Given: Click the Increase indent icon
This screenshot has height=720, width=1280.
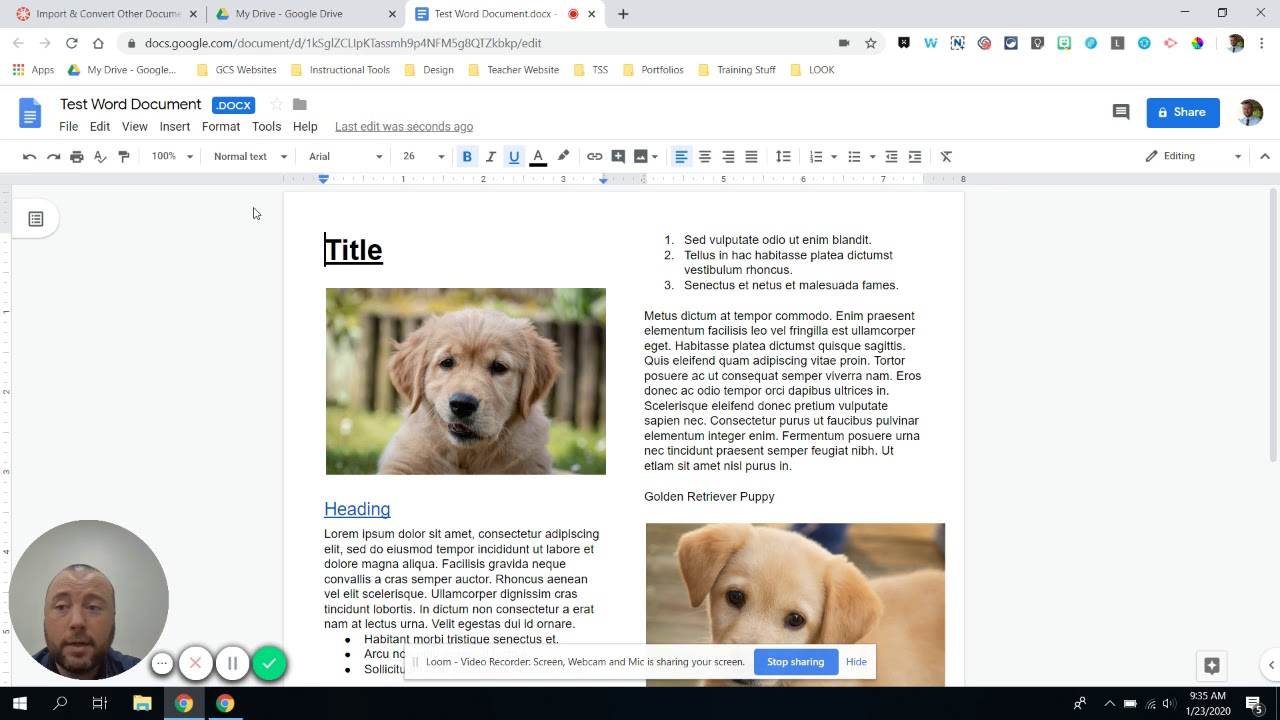Looking at the screenshot, I should pyautogui.click(x=914, y=156).
